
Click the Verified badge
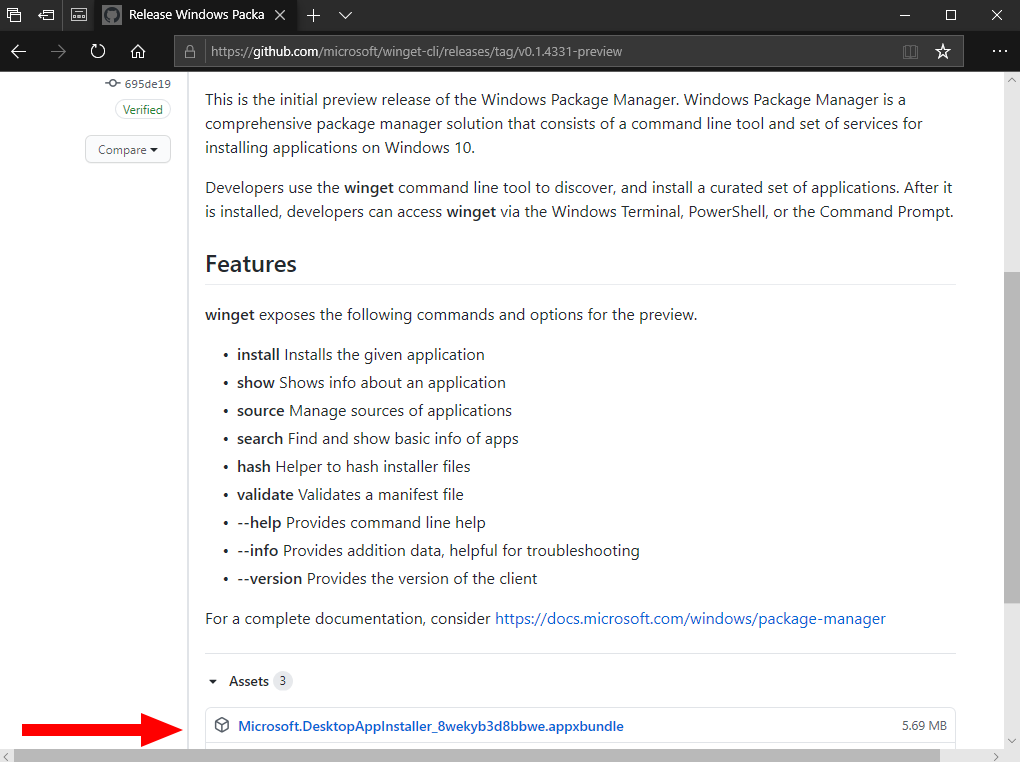pyautogui.click(x=142, y=109)
